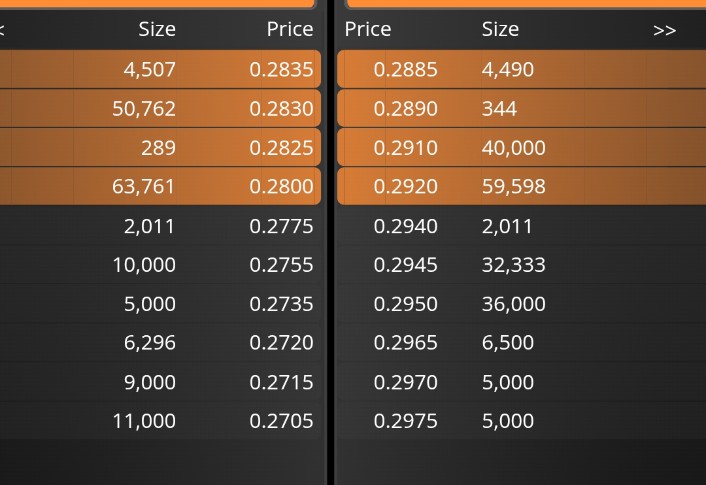The image size is (706, 485).
Task: Click the << collapse arrows on bid side
Action: (x=2, y=30)
